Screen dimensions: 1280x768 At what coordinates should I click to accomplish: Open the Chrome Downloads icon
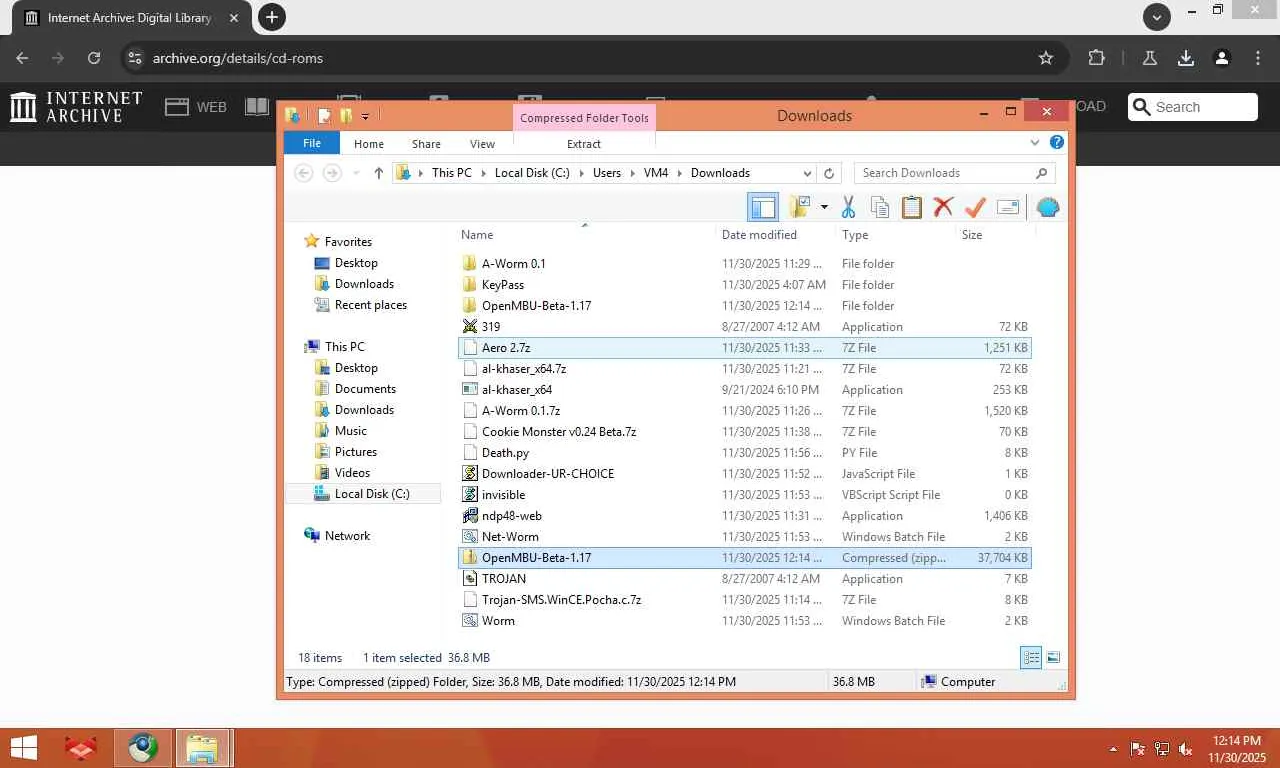1186,58
